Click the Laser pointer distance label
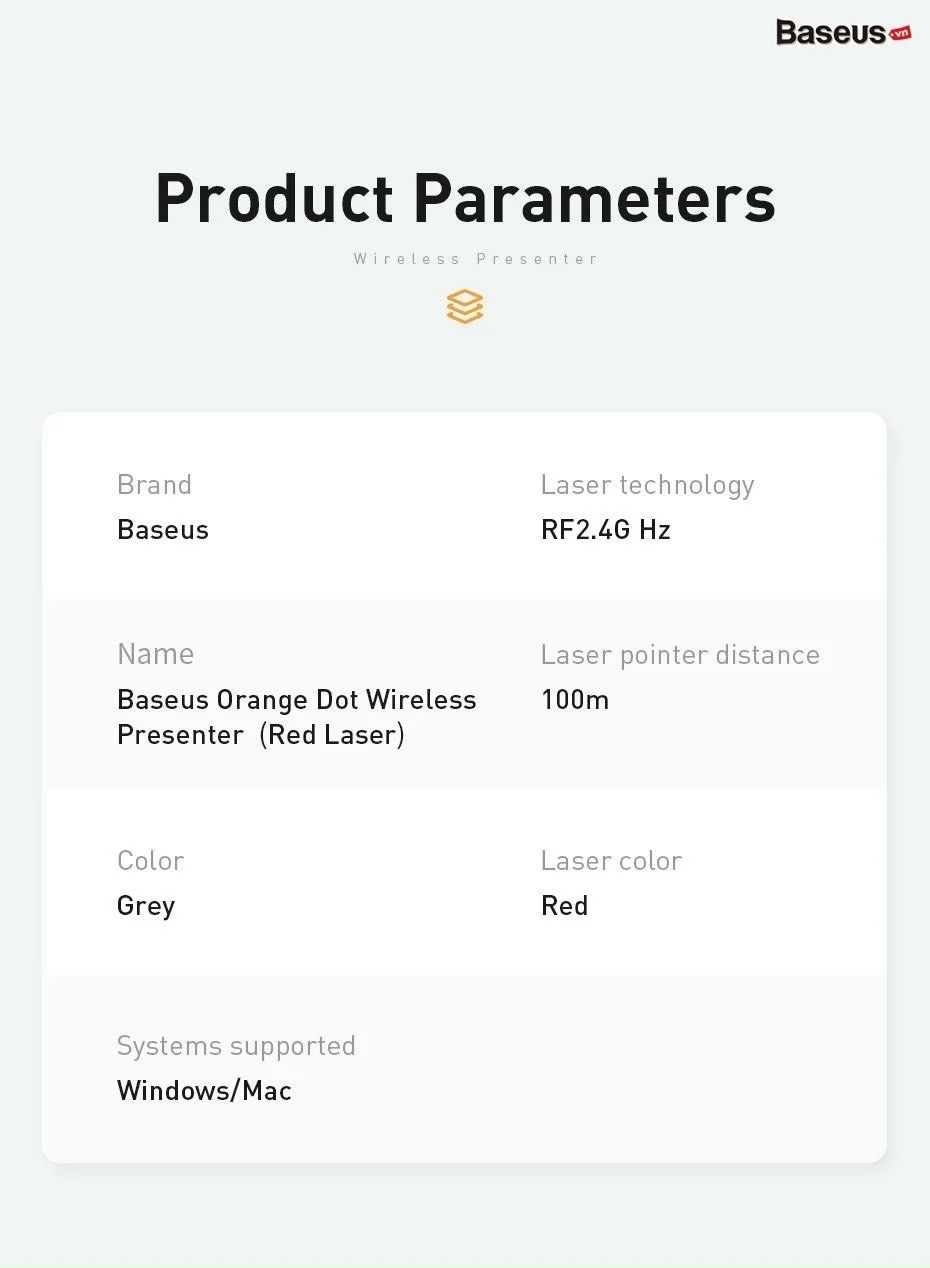 (x=680, y=655)
